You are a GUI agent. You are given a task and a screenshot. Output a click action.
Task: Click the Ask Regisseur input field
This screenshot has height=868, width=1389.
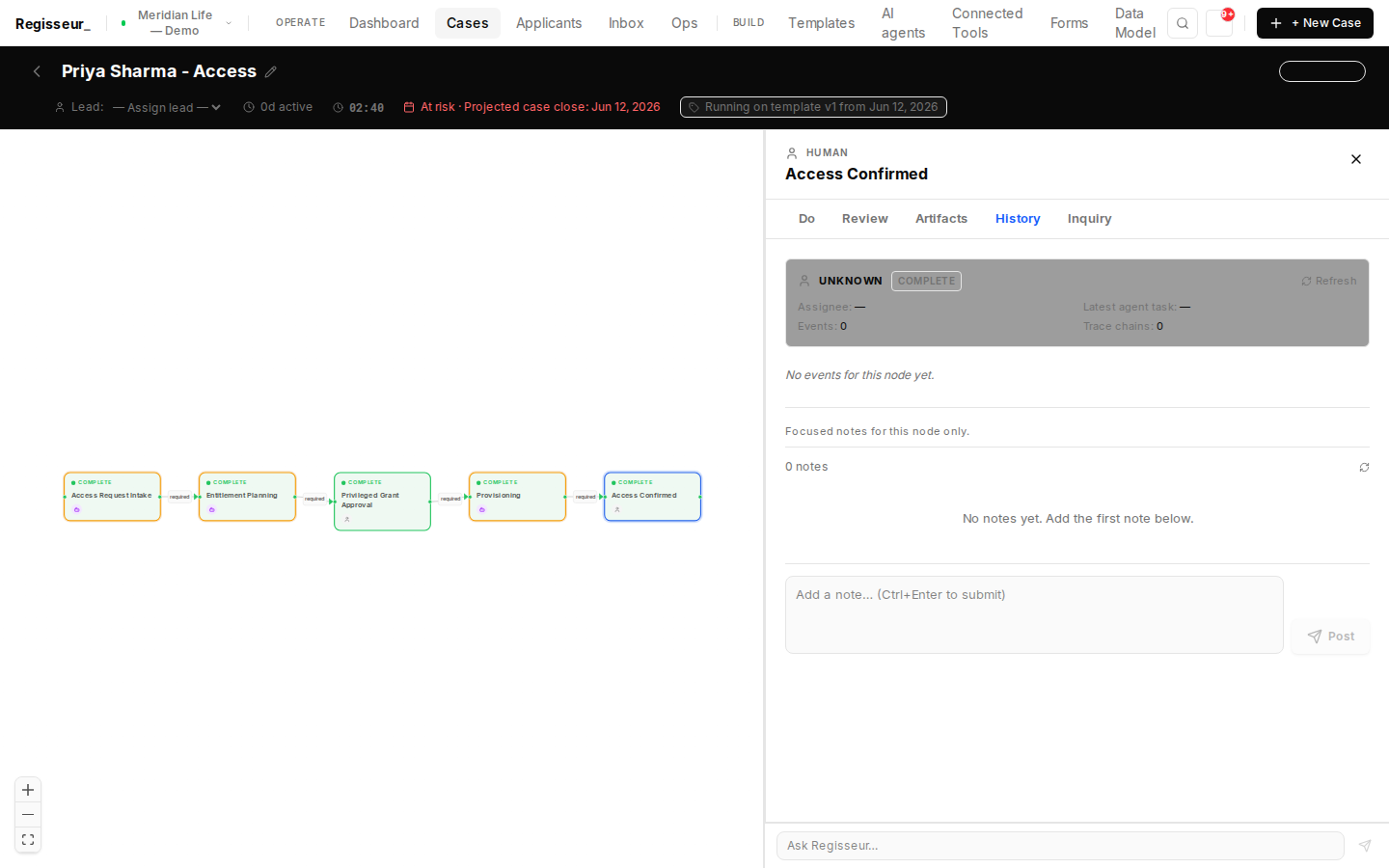click(x=1060, y=846)
